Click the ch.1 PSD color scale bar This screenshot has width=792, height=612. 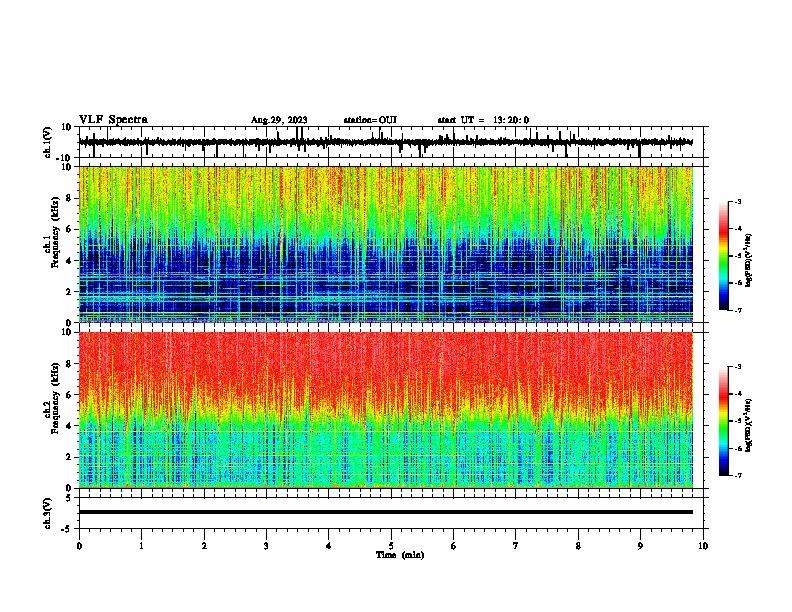click(723, 256)
